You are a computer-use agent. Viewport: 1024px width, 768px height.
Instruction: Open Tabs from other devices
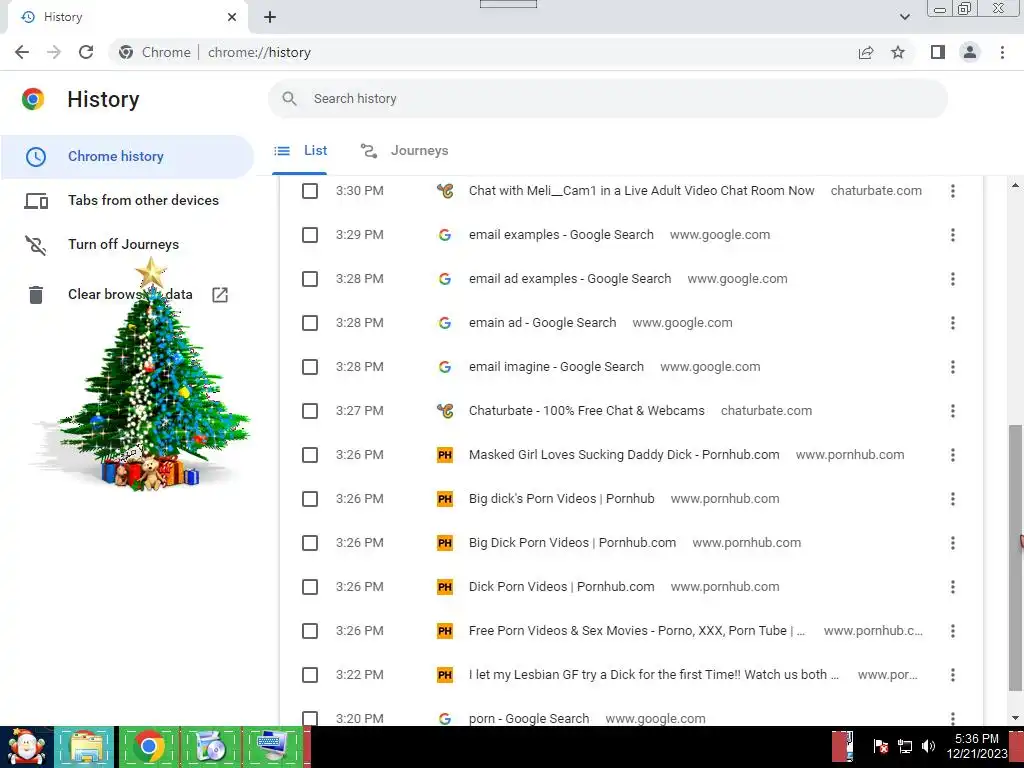tap(143, 200)
